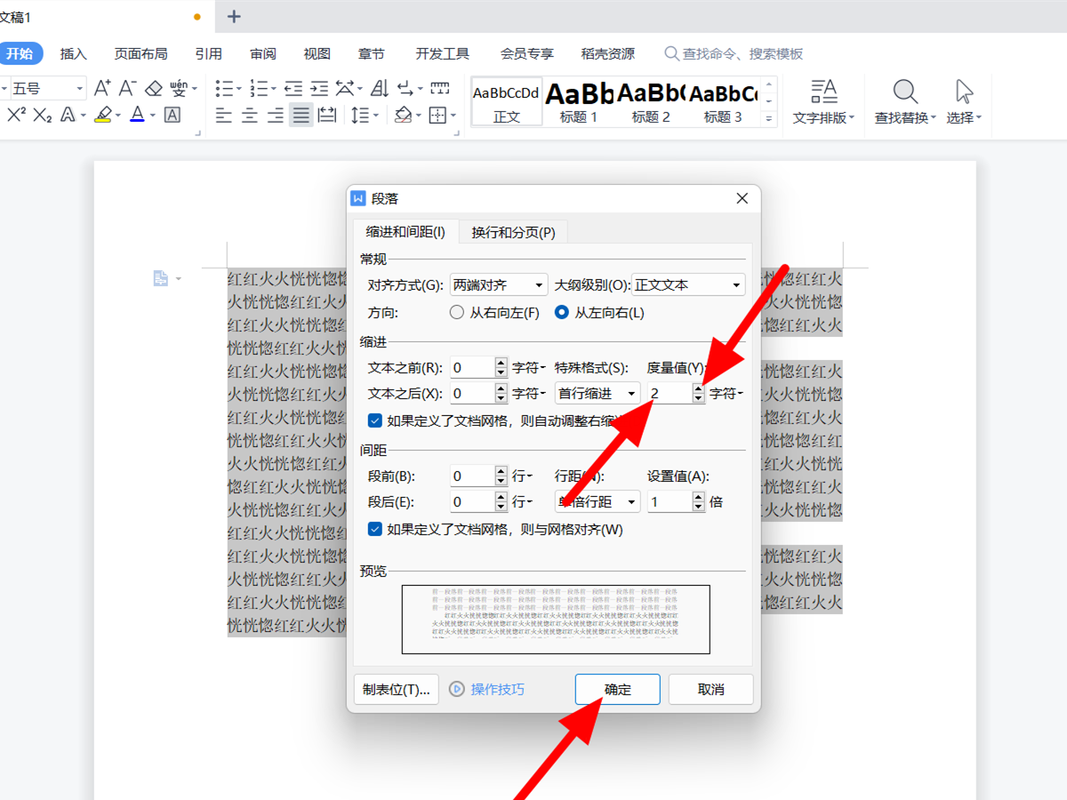Image resolution: width=1067 pixels, height=800 pixels.
Task: Apply the 标题 1 heading style
Action: (x=578, y=102)
